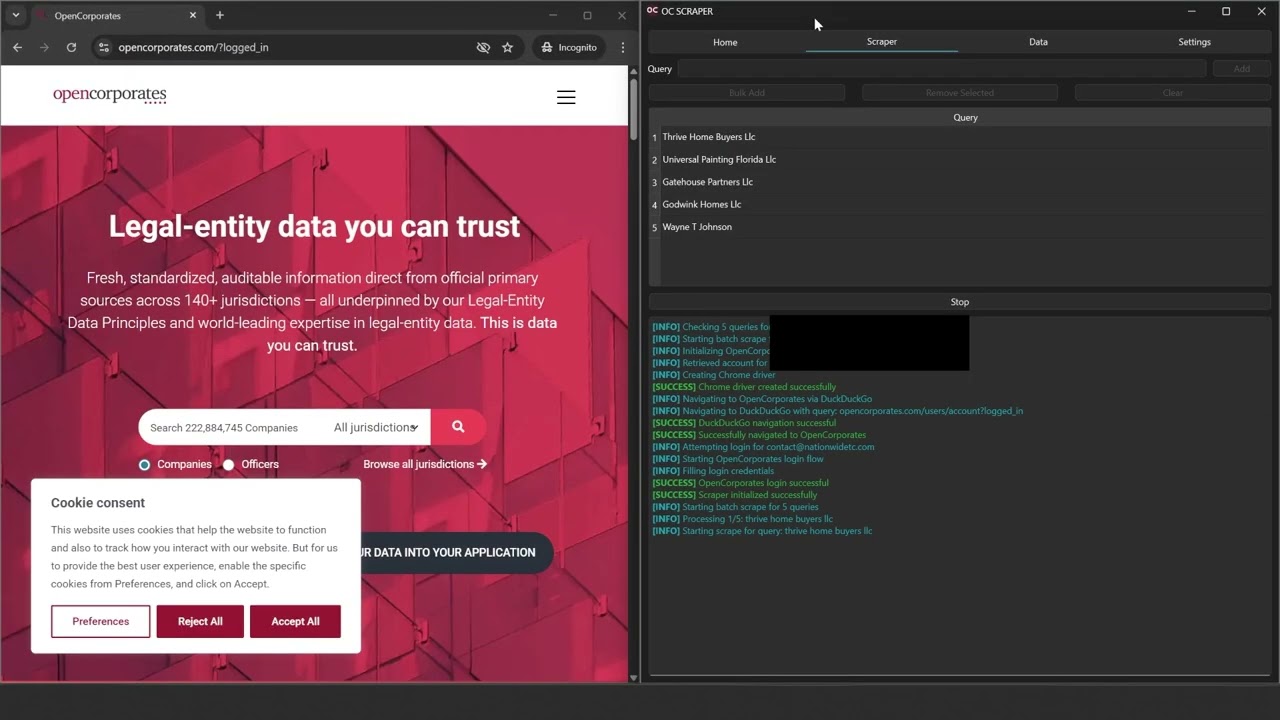Image resolution: width=1280 pixels, height=720 pixels.
Task: Stop the running scrape
Action: [960, 302]
